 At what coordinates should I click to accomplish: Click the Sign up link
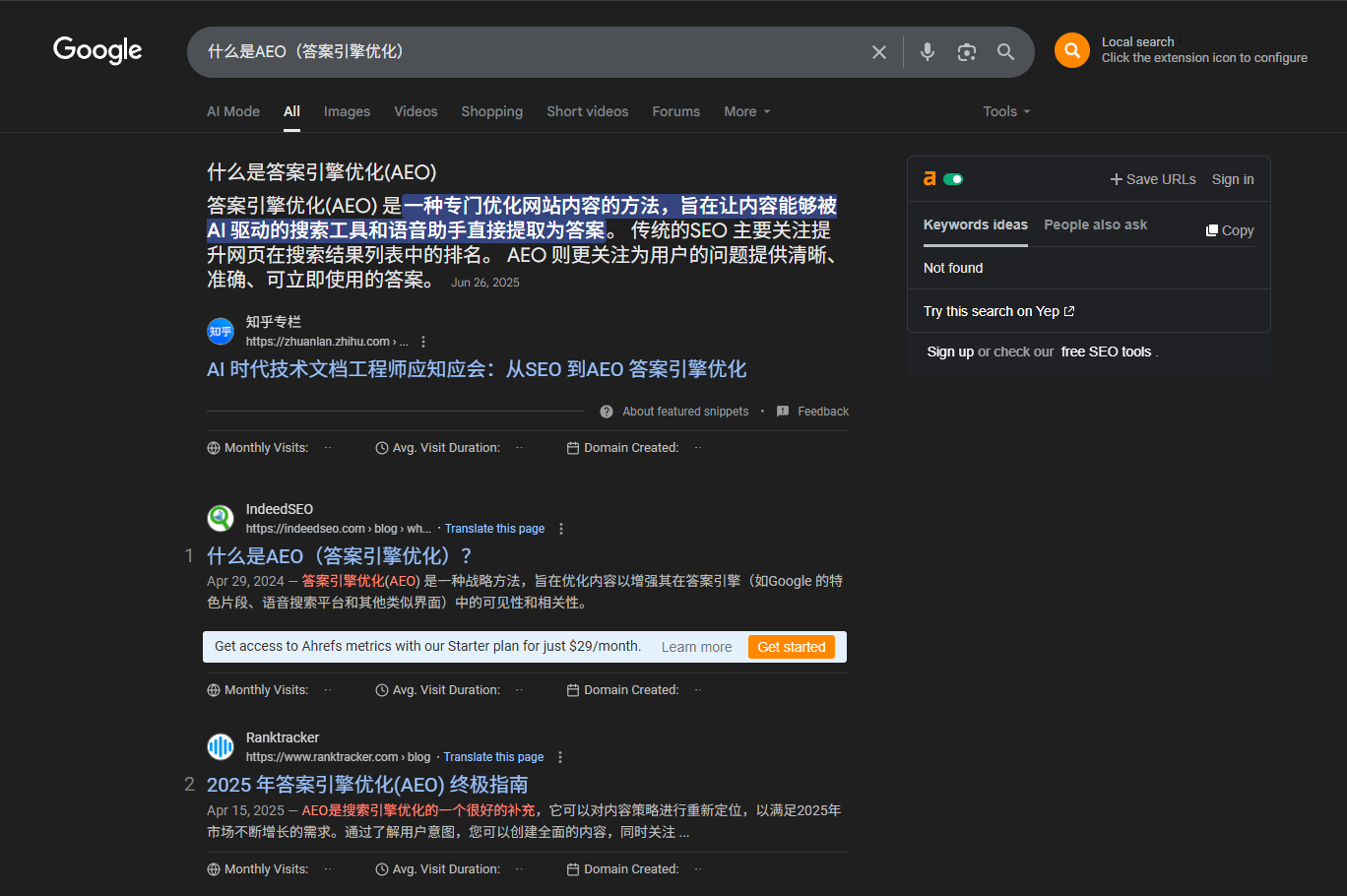pyautogui.click(x=950, y=352)
